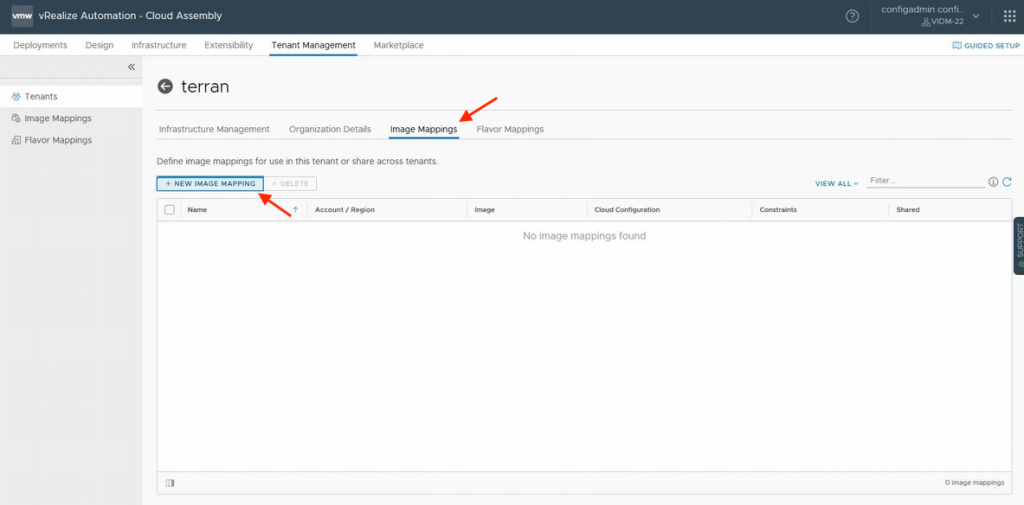Viewport: 1024px width, 505px height.
Task: Open the Marketplace tab
Action: coord(398,45)
